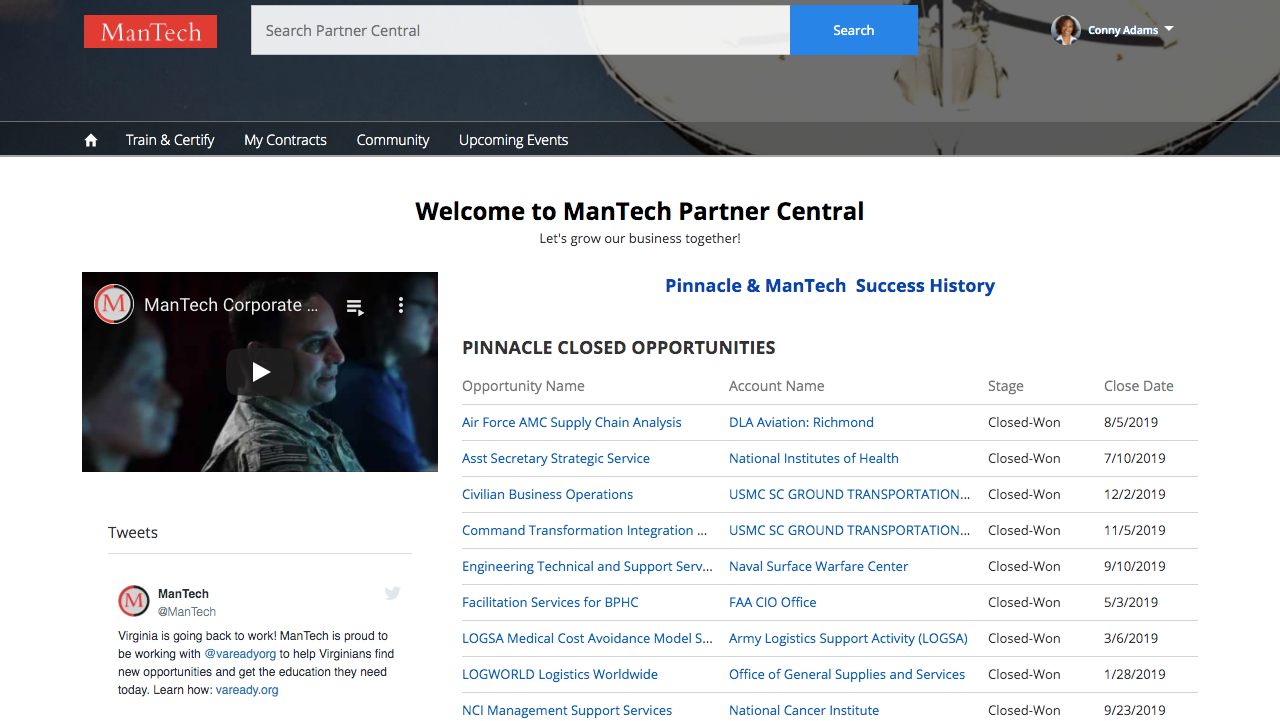Click the Account Name column header
1280x721 pixels.
[x=777, y=386]
